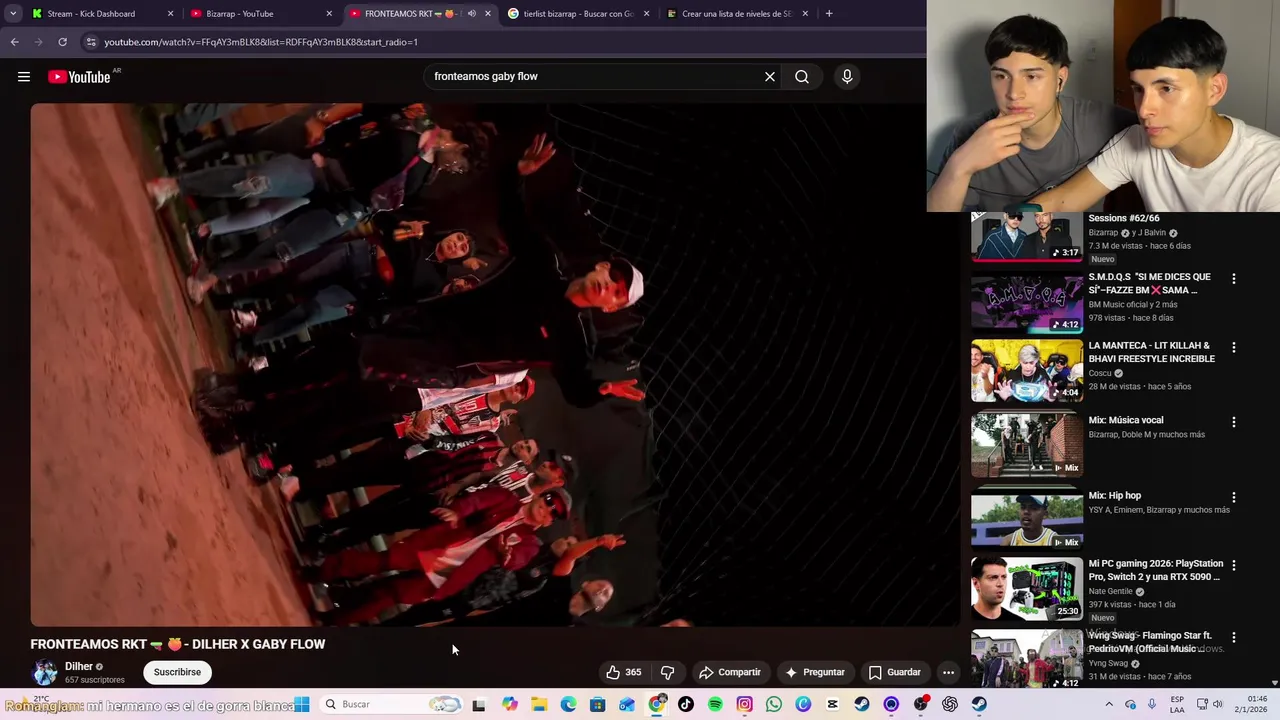Open options for Yvng Swag video

pos(1233,637)
